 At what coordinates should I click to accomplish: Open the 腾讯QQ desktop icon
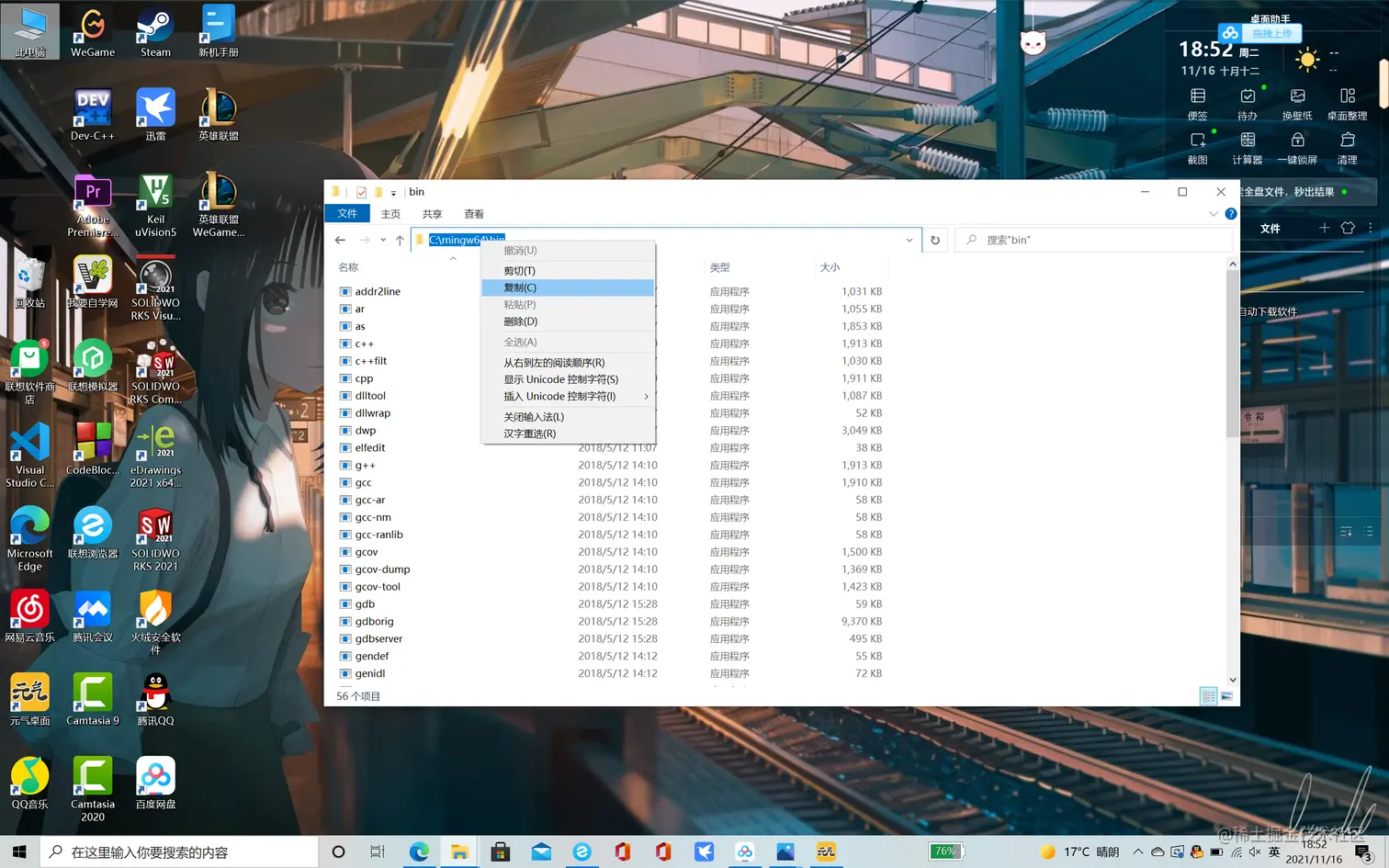[155, 699]
